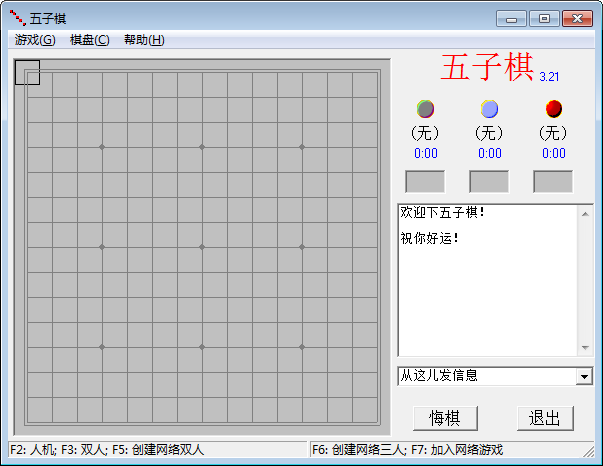Image resolution: width=603 pixels, height=466 pixels.
Task: Click the top-right star point on the board
Action: click(302, 147)
